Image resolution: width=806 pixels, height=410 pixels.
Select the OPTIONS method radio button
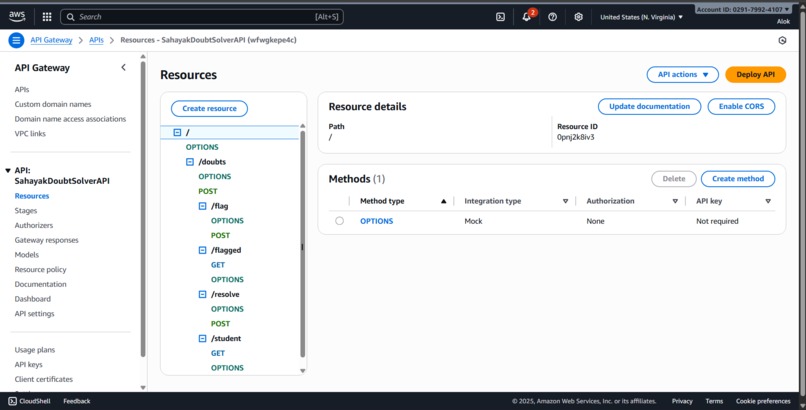coord(339,221)
